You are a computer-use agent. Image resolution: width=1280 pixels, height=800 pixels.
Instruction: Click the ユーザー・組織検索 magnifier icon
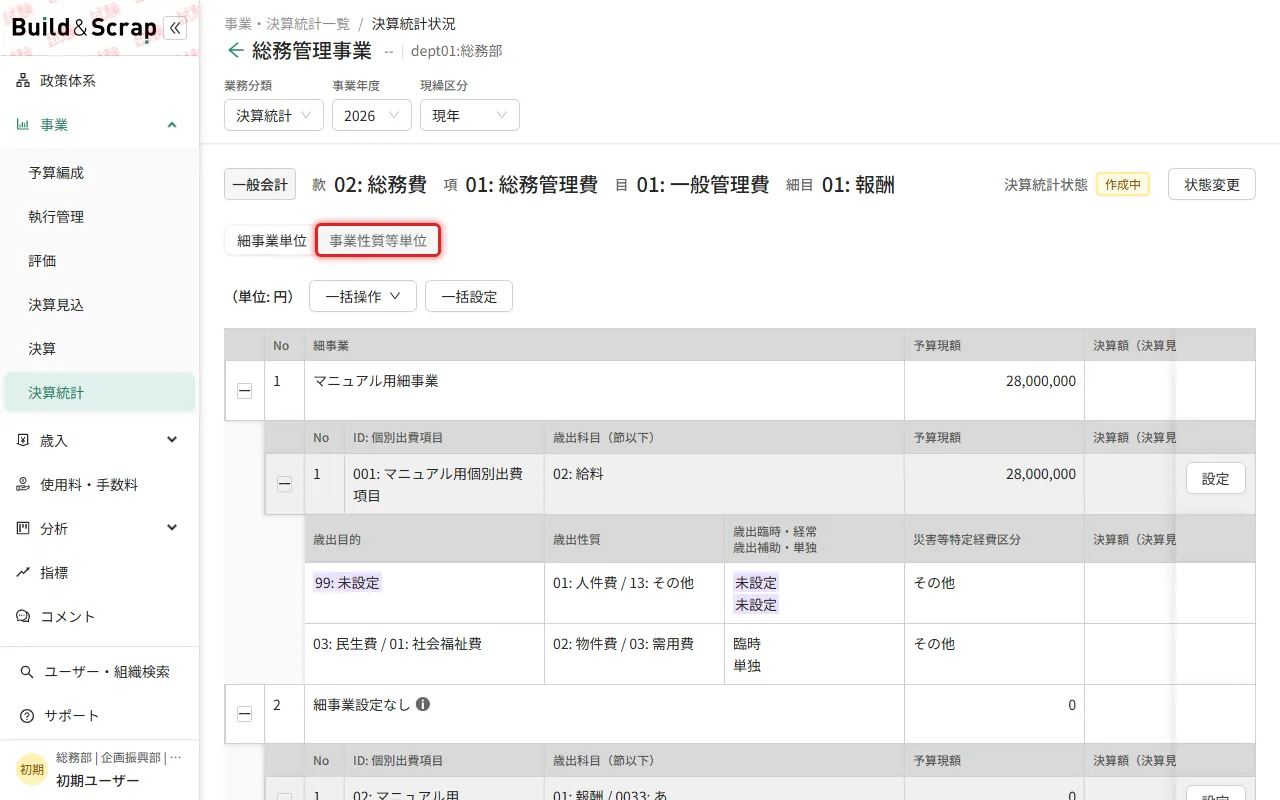[27, 672]
